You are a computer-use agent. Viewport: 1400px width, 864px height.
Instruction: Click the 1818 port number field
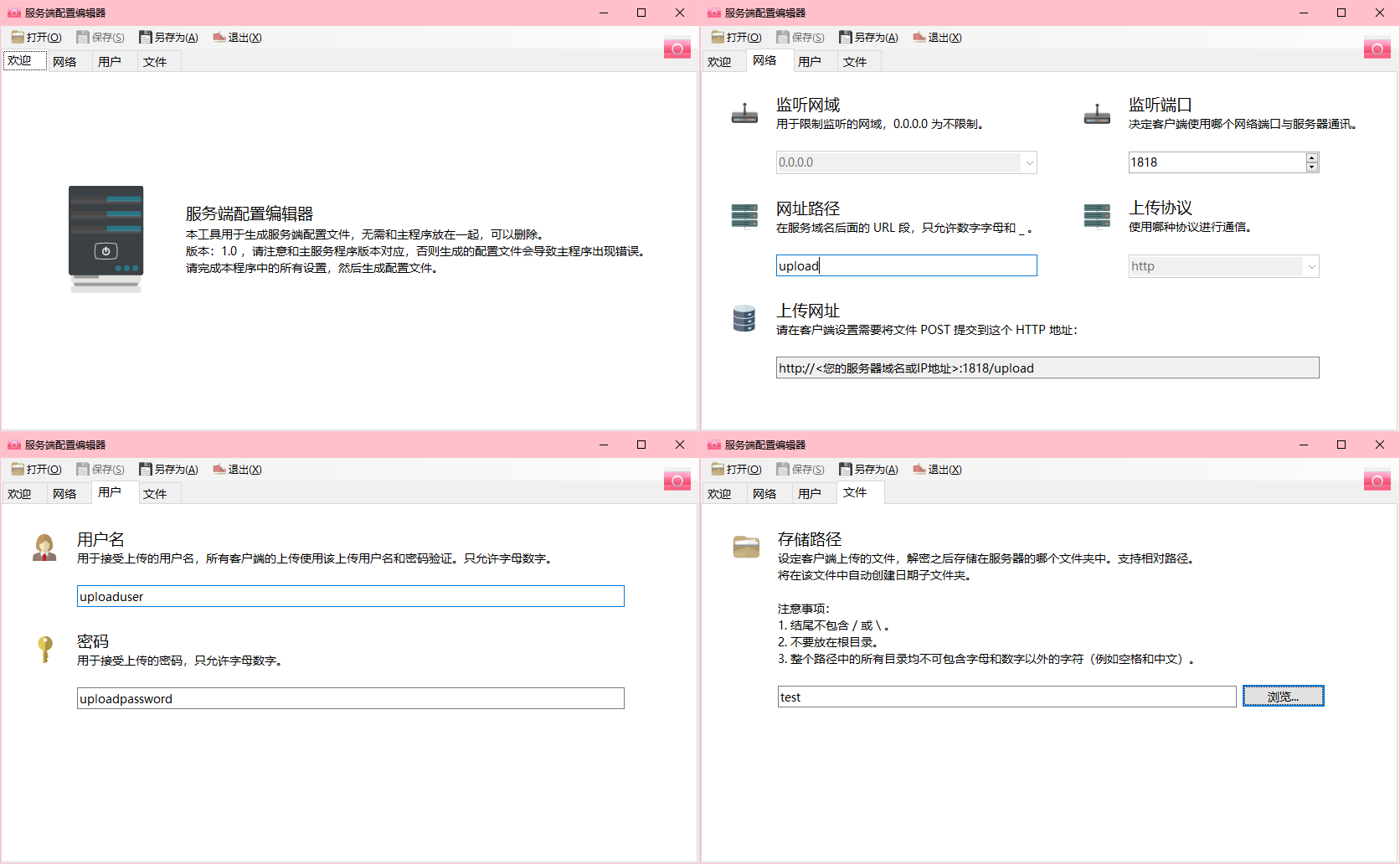[1217, 162]
